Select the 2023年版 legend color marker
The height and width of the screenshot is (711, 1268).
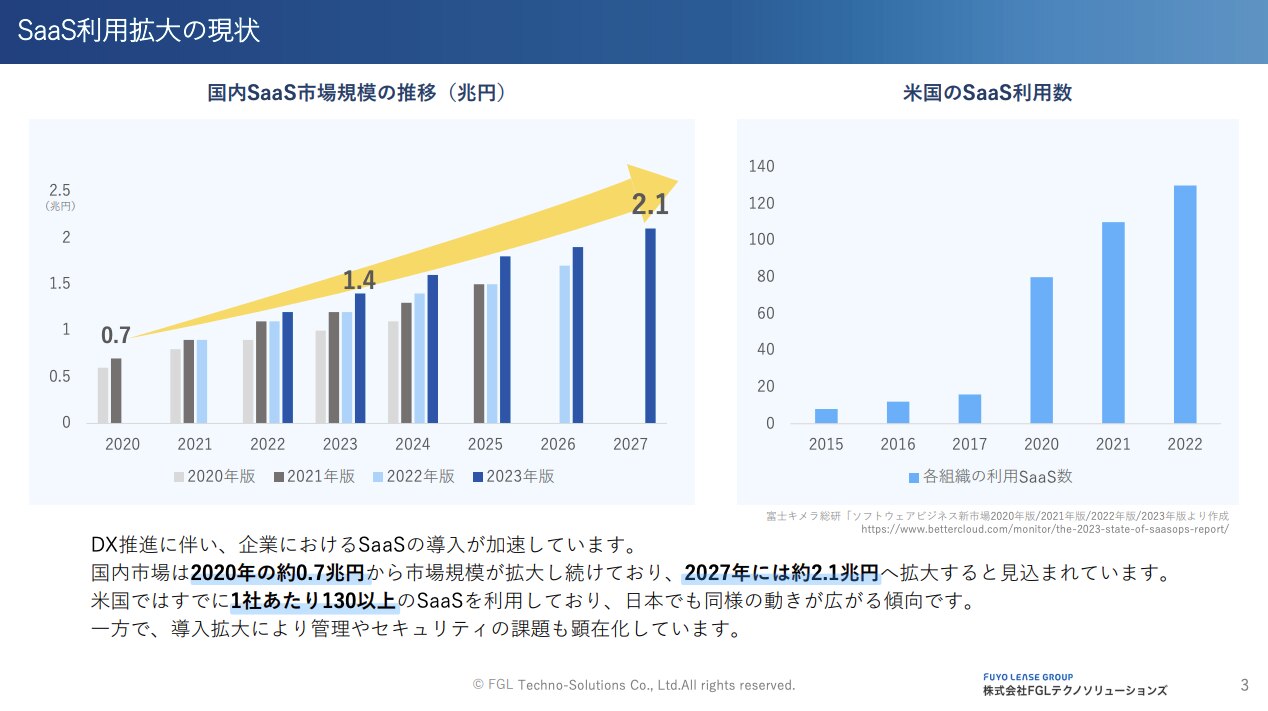coord(478,477)
